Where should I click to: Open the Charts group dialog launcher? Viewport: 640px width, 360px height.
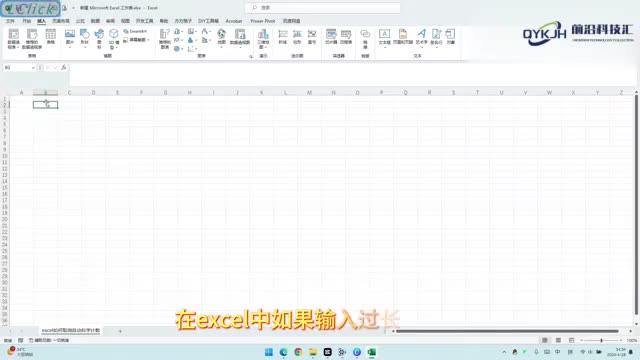pyautogui.click(x=251, y=56)
